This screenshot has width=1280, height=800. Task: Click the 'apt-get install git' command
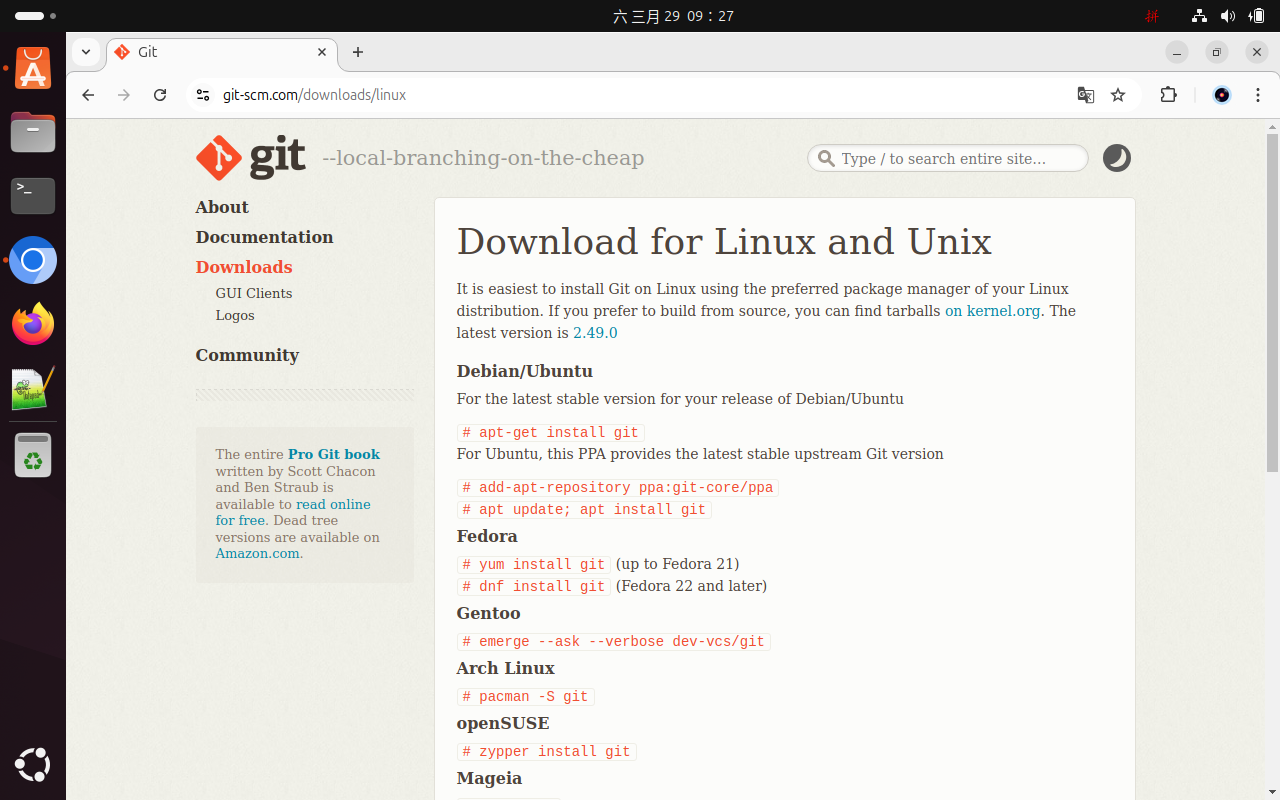click(551, 432)
